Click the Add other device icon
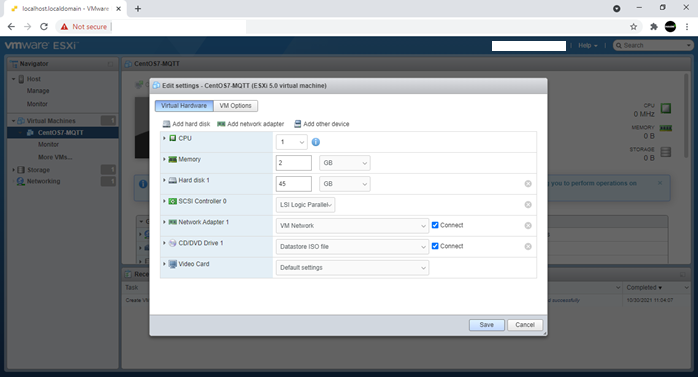Viewport: 698px width, 377px height. click(297, 124)
